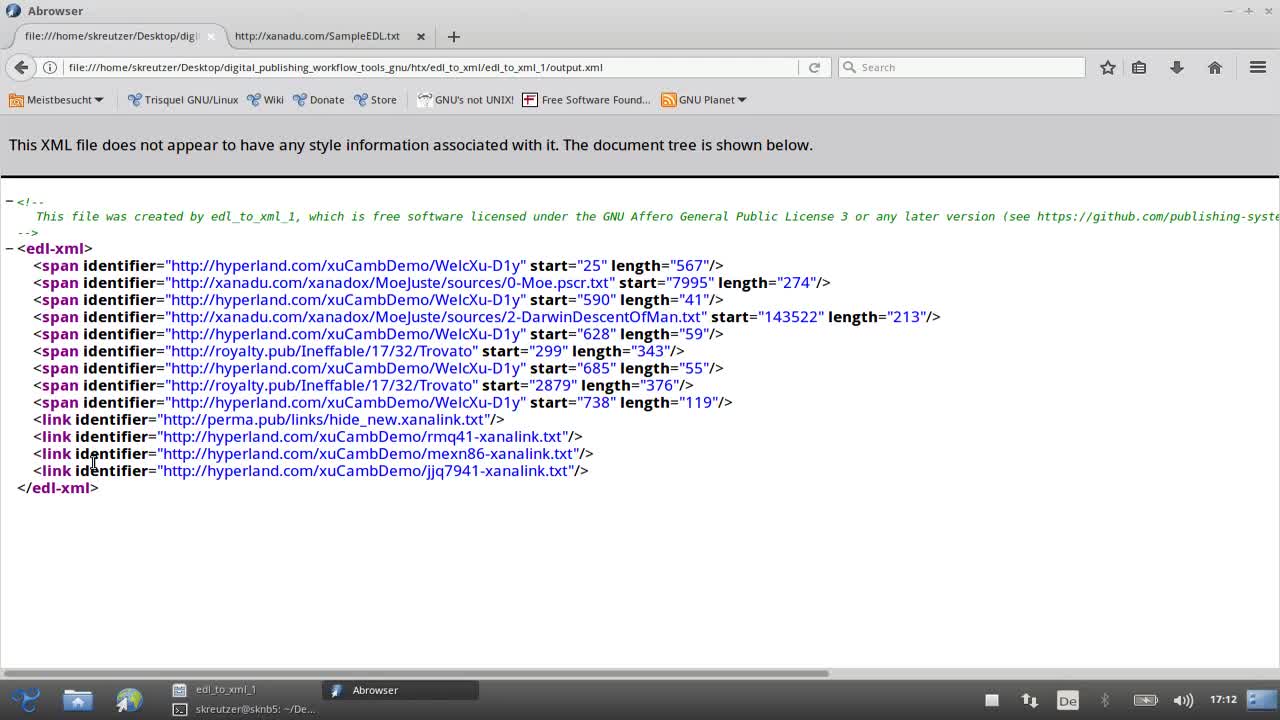Screen dimensions: 1280x720
Task: Open the De keyboard layout indicator
Action: pos(1067,700)
